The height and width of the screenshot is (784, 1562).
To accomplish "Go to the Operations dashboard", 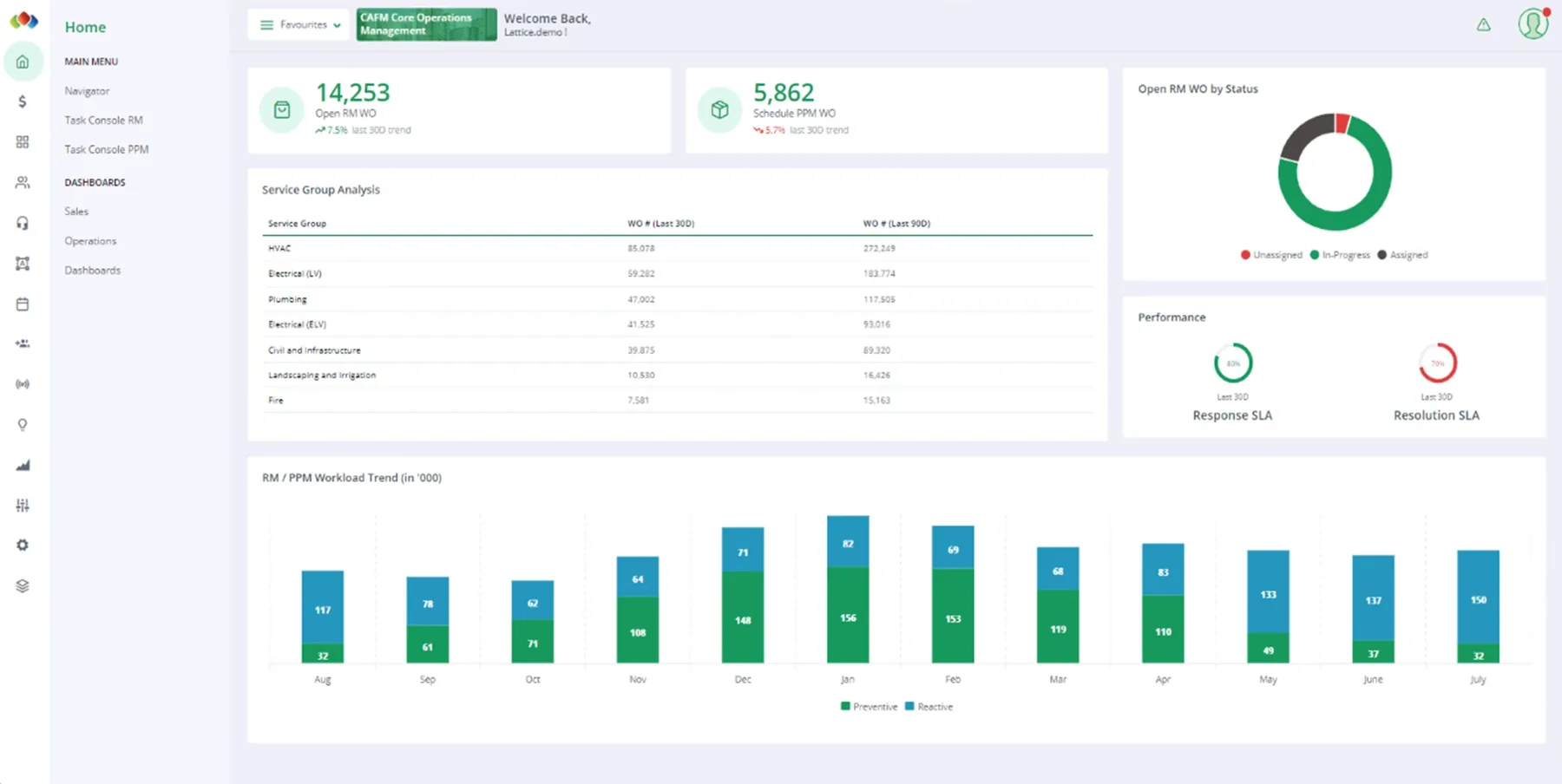I will coord(90,241).
